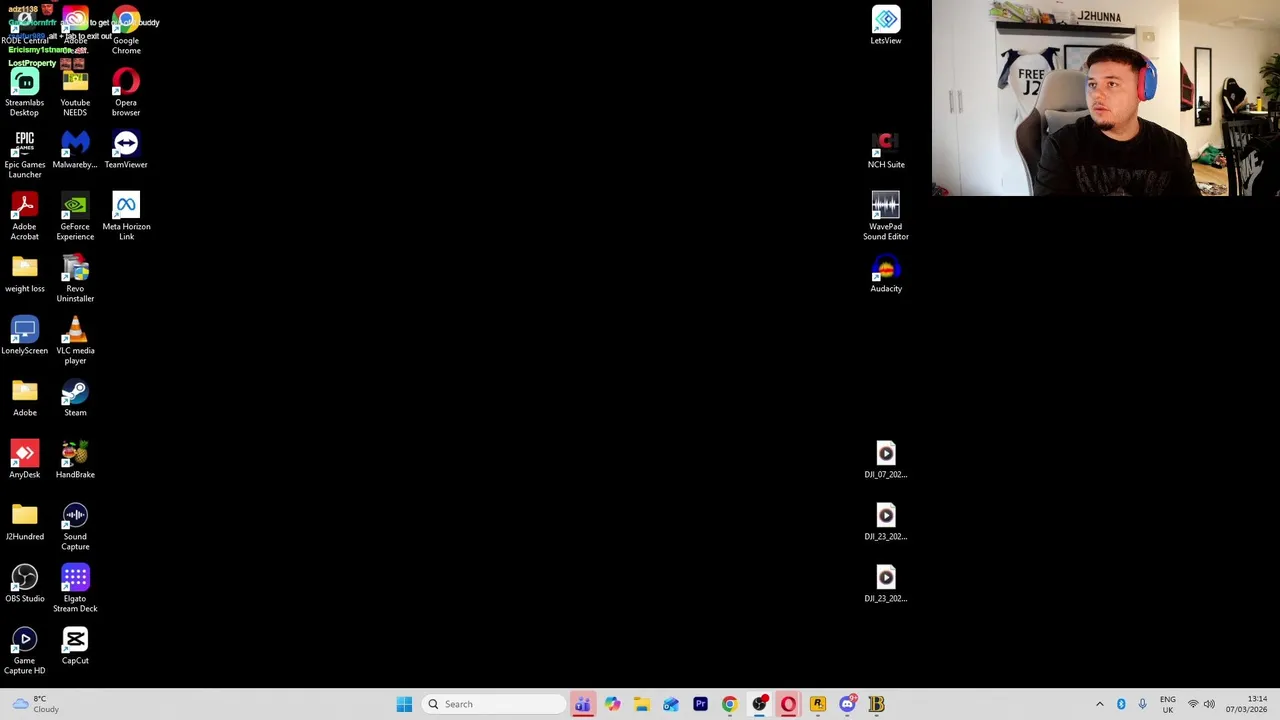This screenshot has height=720, width=1280.
Task: Open the J2Hundred folder
Action: click(24, 522)
